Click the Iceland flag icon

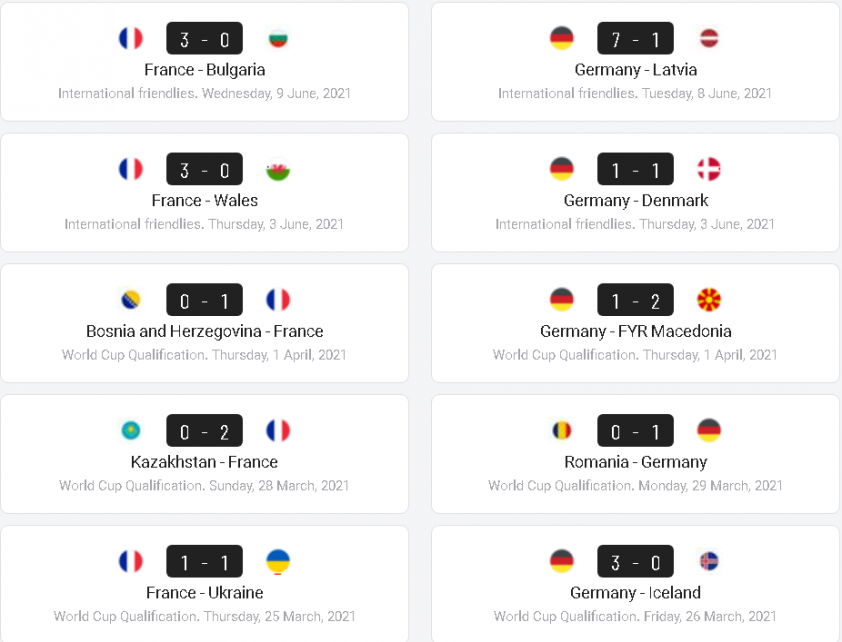click(x=709, y=562)
